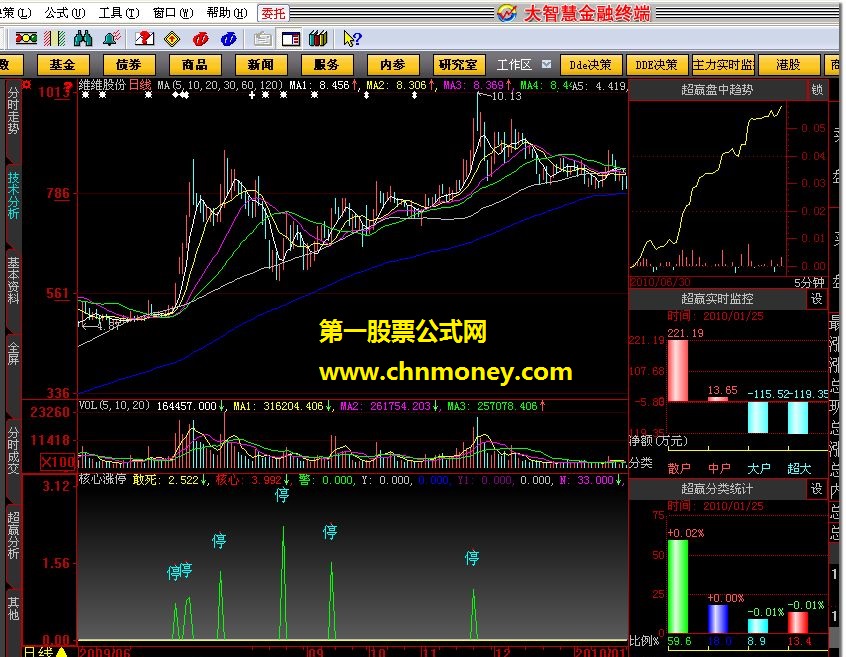Screen dimensions: 846x657
Task: Click the 委托 entrust button
Action: pos(273,13)
